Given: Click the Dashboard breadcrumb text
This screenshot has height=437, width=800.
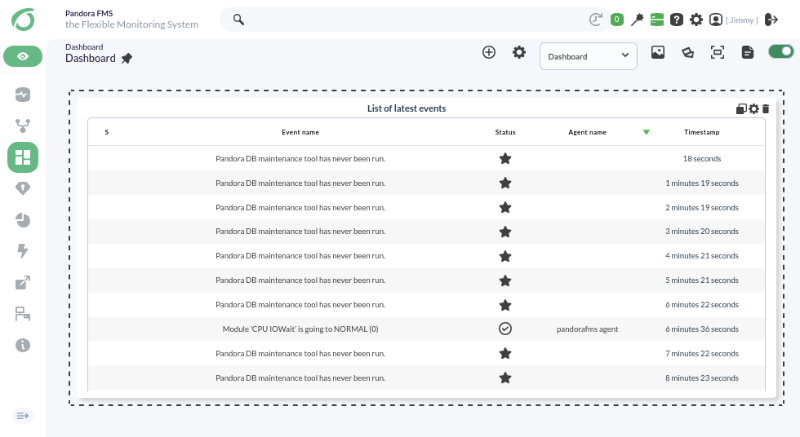Looking at the screenshot, I should 84,47.
